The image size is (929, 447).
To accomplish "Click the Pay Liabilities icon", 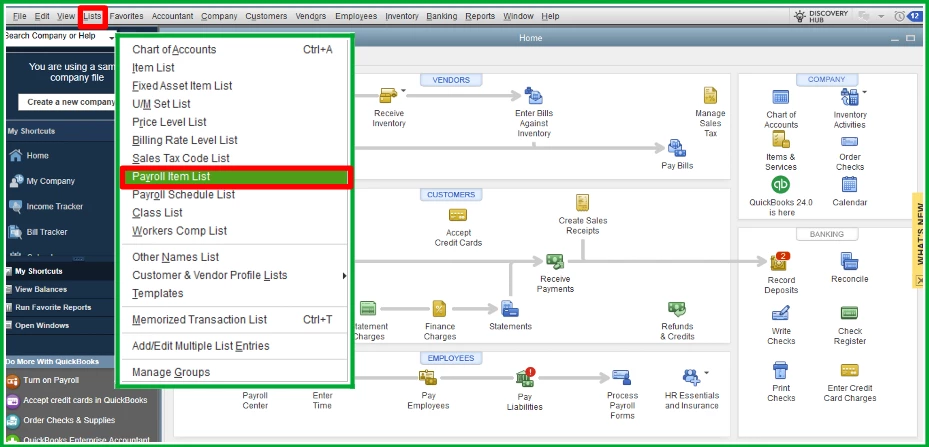I will tap(525, 377).
